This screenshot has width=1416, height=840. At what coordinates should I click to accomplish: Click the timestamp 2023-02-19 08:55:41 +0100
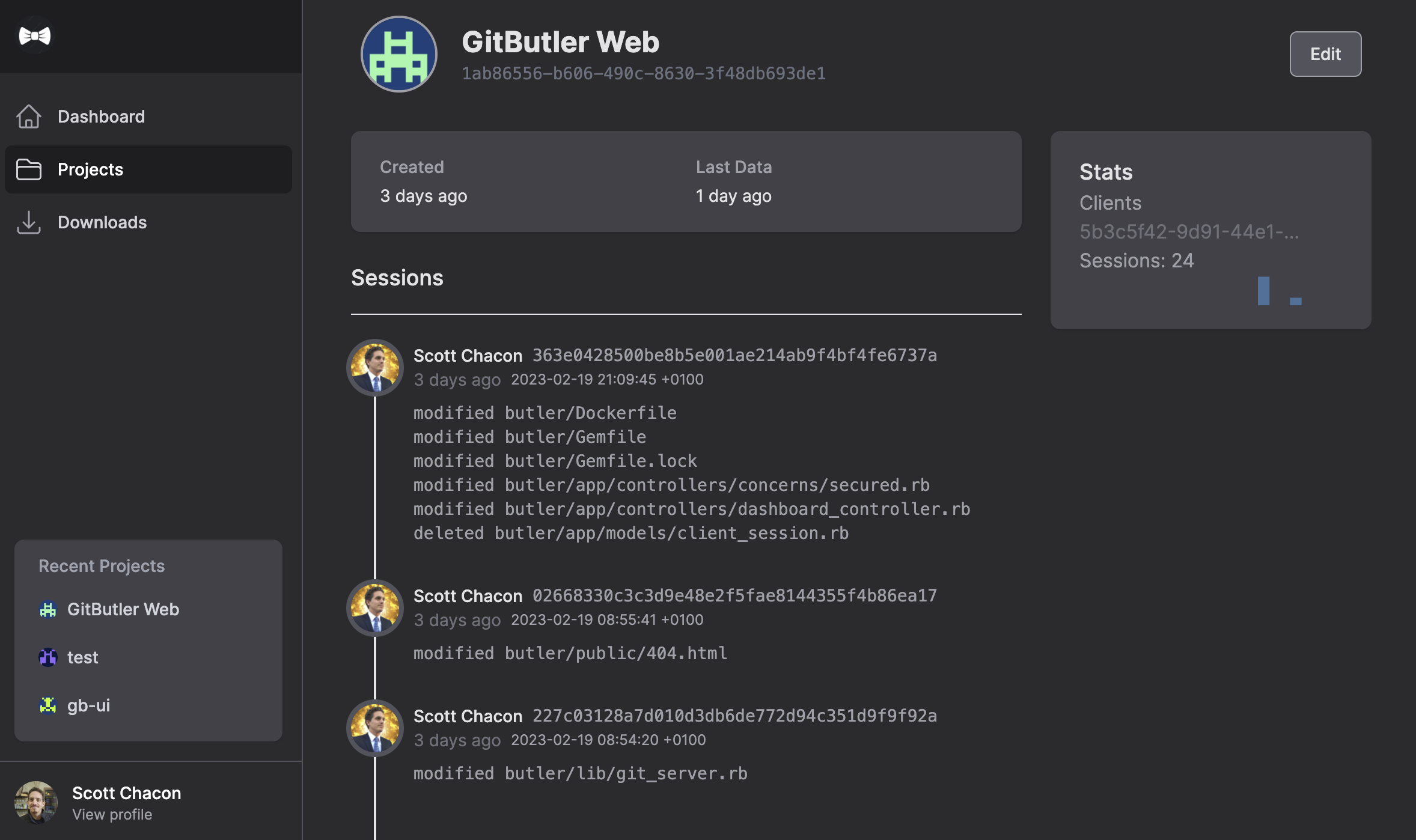tap(607, 619)
